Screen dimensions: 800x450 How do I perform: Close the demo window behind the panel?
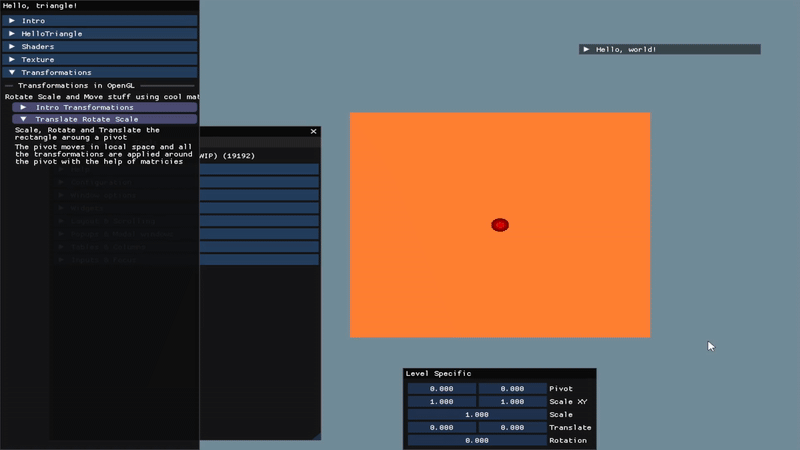313,132
